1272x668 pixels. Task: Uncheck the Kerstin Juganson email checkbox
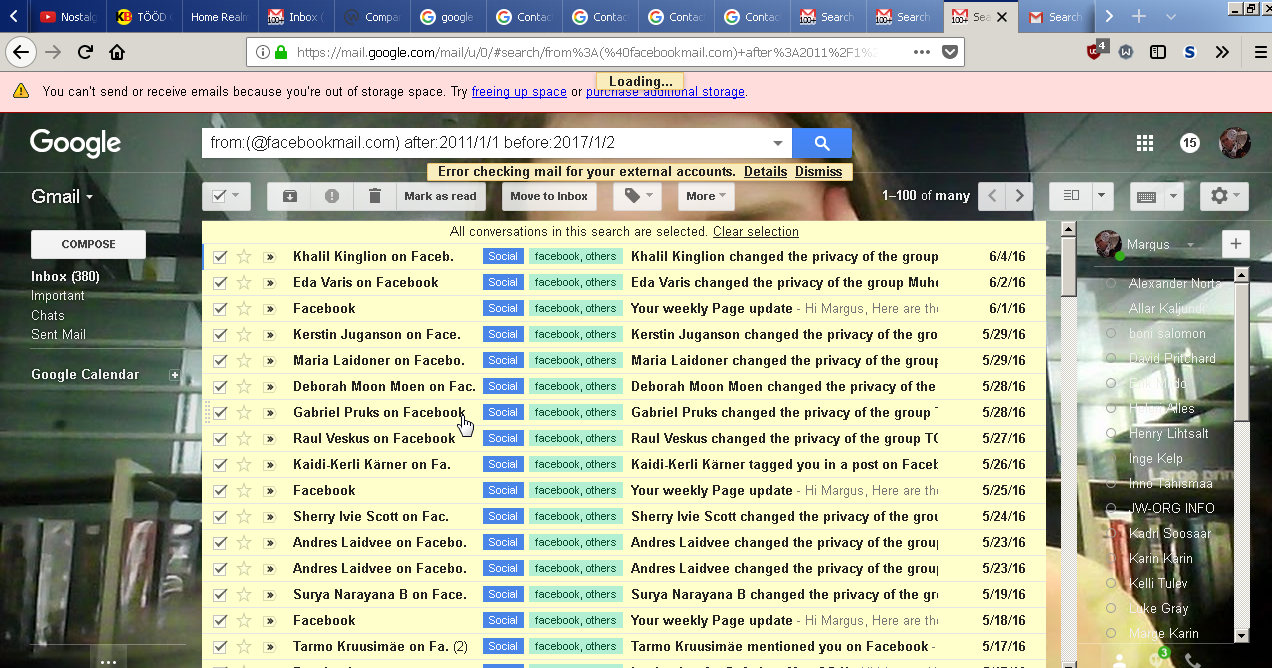(x=220, y=334)
